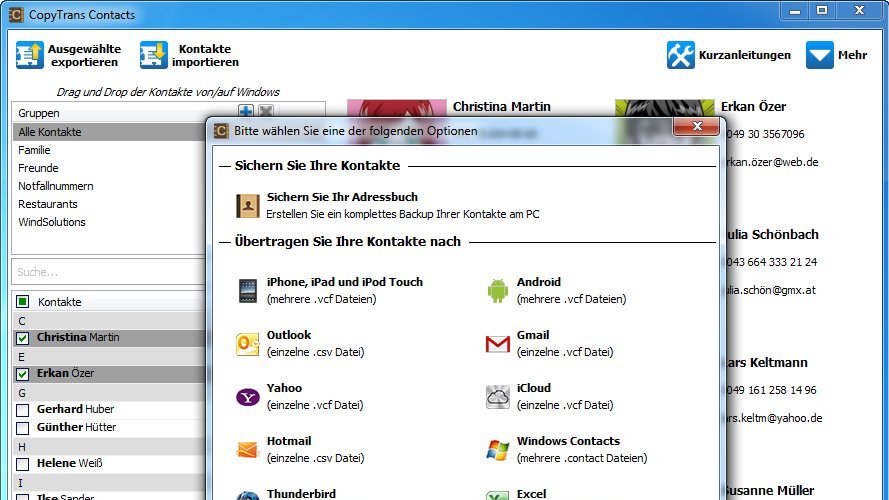
Task: Click the Kontakte importieren icon
Action: tap(154, 55)
